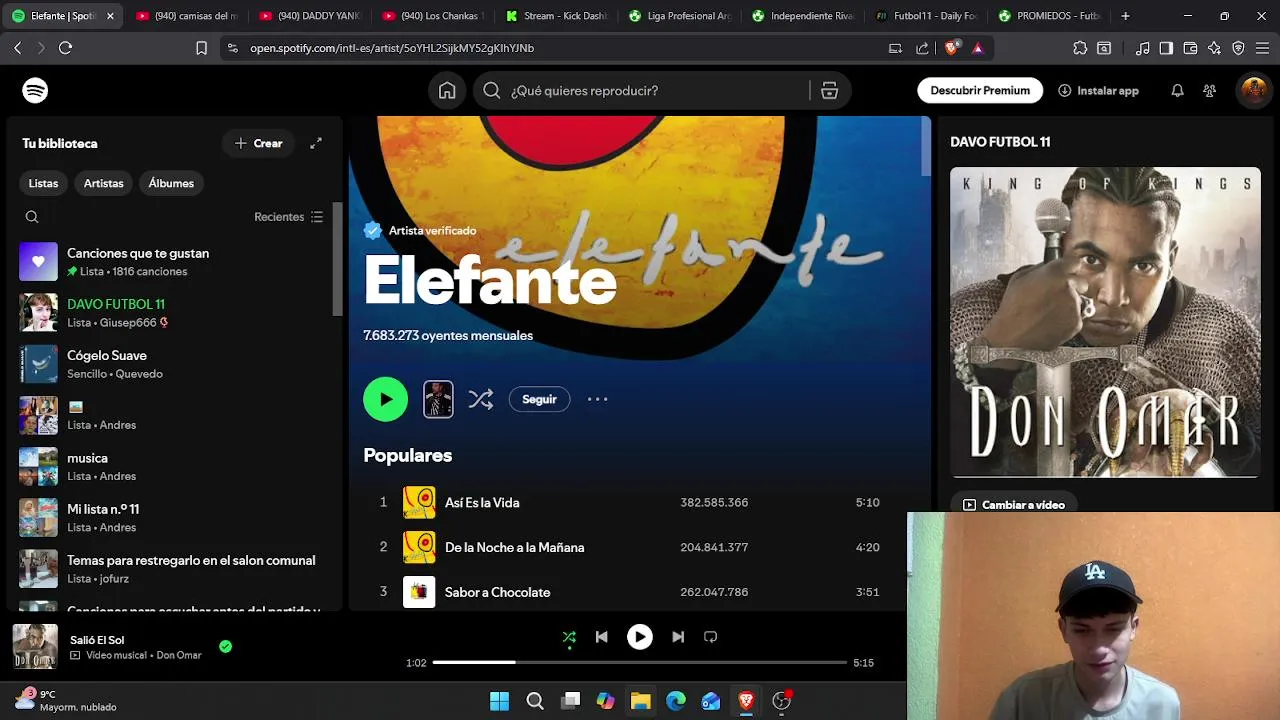1280x720 pixels.
Task: Toggle repeat in the player bar
Action: [x=710, y=637]
